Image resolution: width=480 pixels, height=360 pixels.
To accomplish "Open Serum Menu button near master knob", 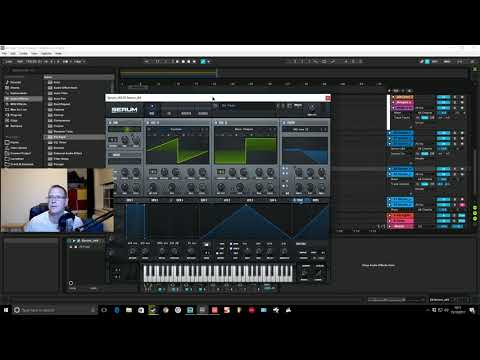I will tap(298, 105).
